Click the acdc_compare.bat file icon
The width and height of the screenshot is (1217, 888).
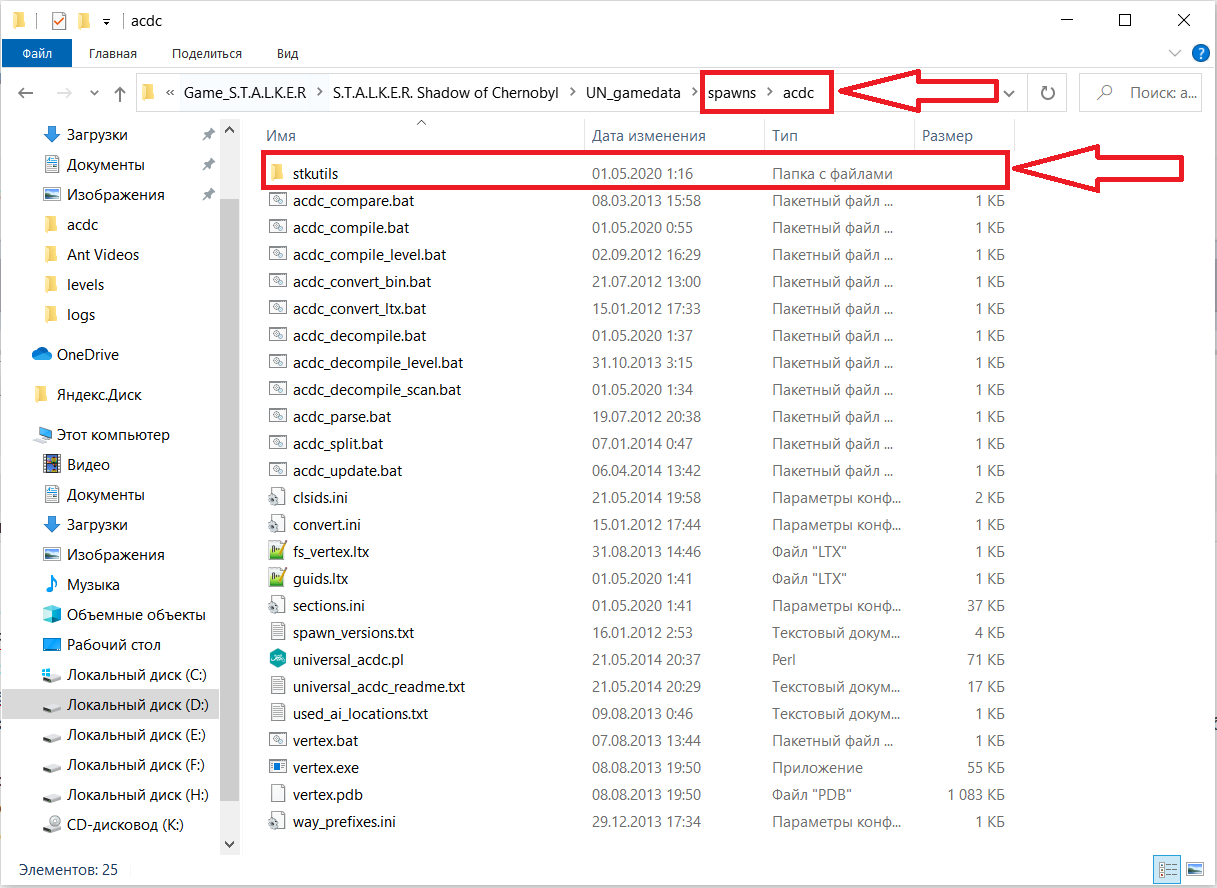point(278,201)
